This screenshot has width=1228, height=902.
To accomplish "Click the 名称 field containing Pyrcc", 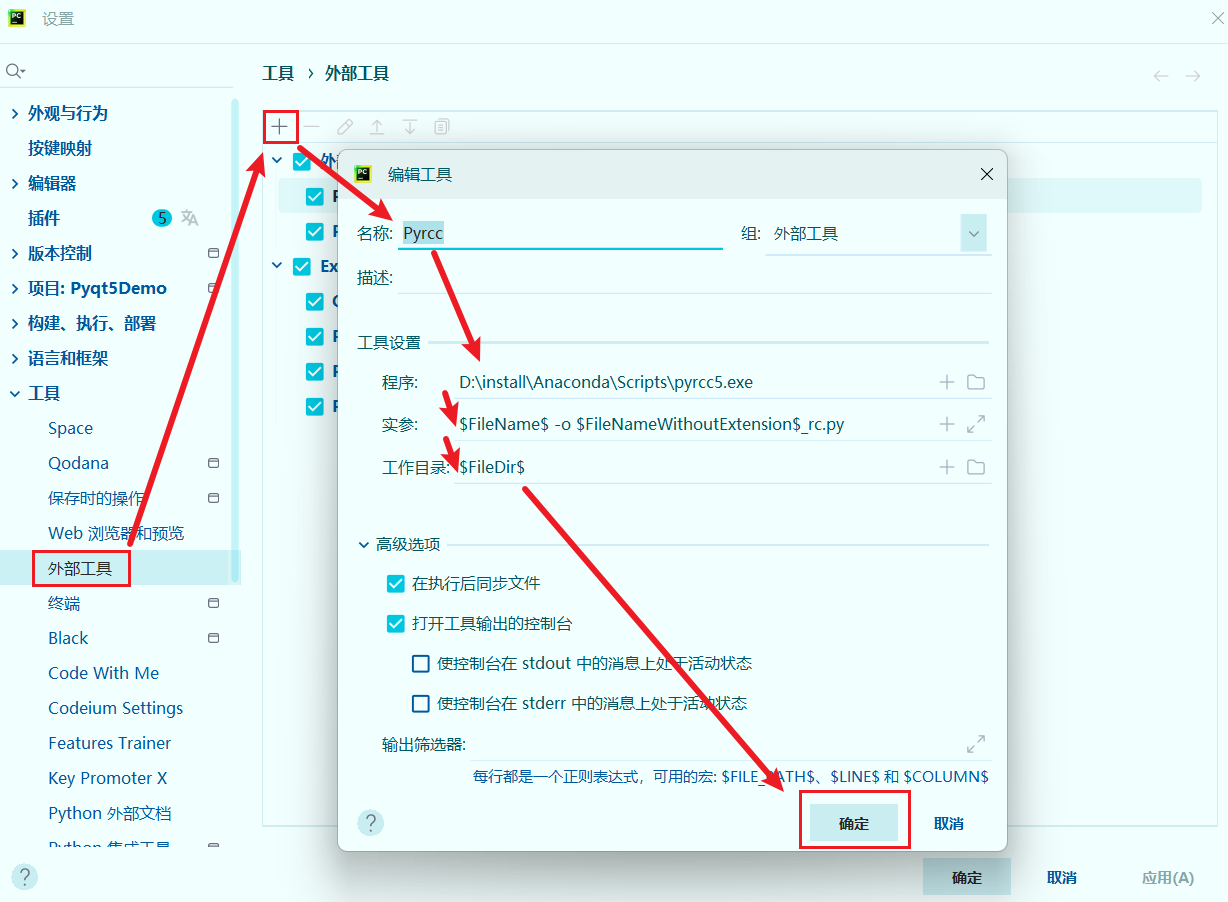I will tap(560, 233).
